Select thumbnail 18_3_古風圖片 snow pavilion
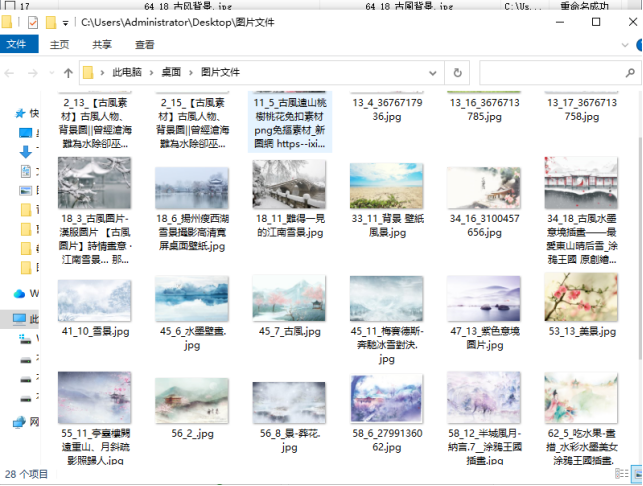Image resolution: width=643 pixels, height=486 pixels. (x=94, y=183)
